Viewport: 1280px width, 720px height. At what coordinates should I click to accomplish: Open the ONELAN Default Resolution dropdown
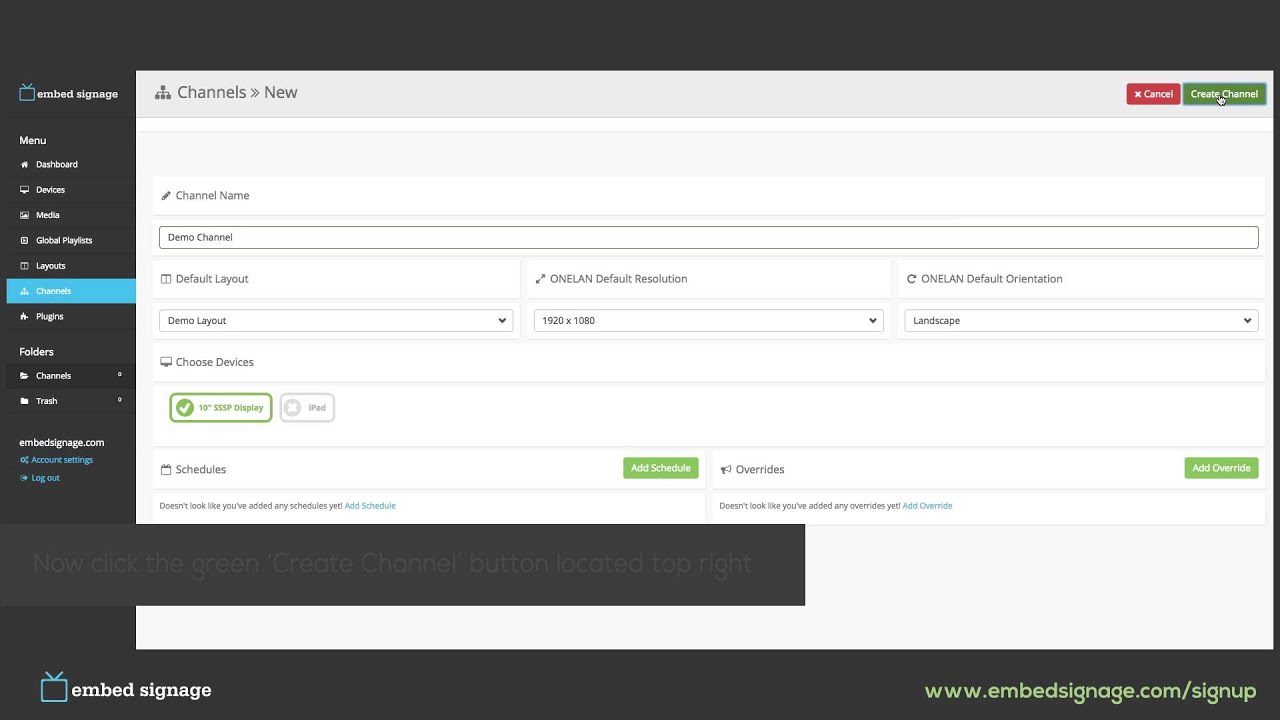coord(708,320)
